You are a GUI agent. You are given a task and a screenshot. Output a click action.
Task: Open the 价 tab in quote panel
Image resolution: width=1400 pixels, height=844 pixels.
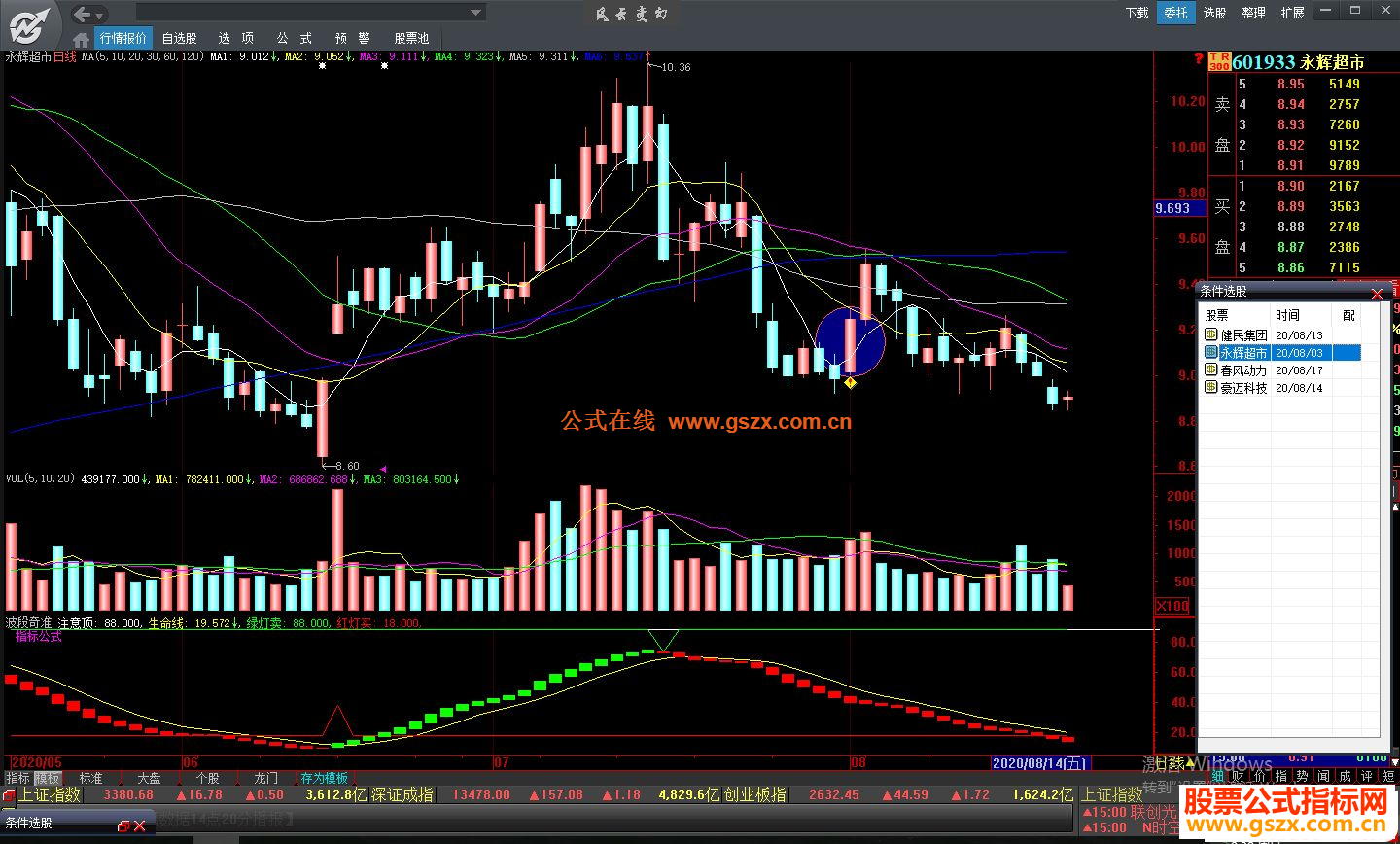coord(1260,776)
